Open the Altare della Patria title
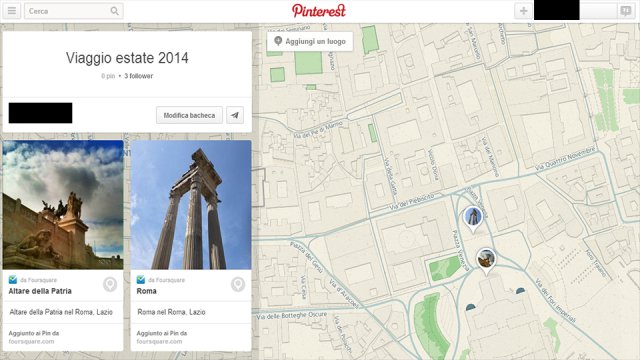 pos(40,291)
